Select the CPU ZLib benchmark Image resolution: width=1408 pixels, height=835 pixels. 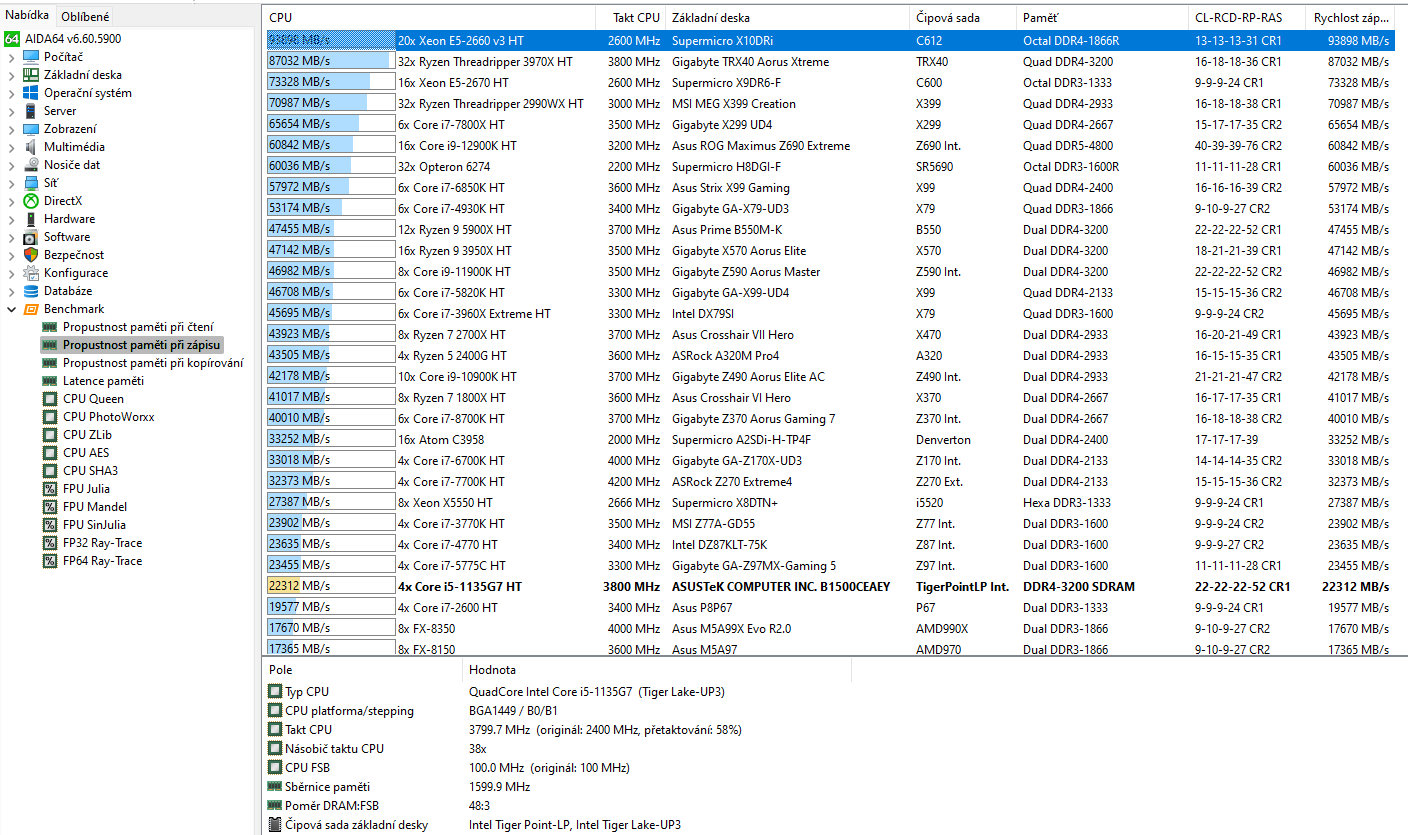pyautogui.click(x=87, y=434)
